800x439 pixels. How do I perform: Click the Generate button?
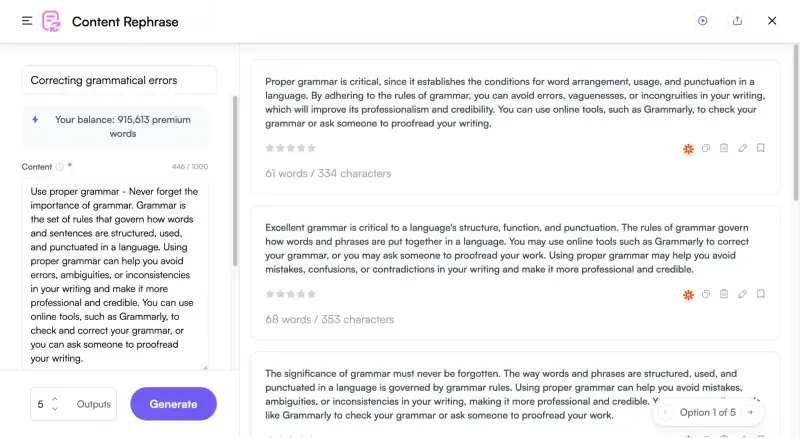[173, 404]
